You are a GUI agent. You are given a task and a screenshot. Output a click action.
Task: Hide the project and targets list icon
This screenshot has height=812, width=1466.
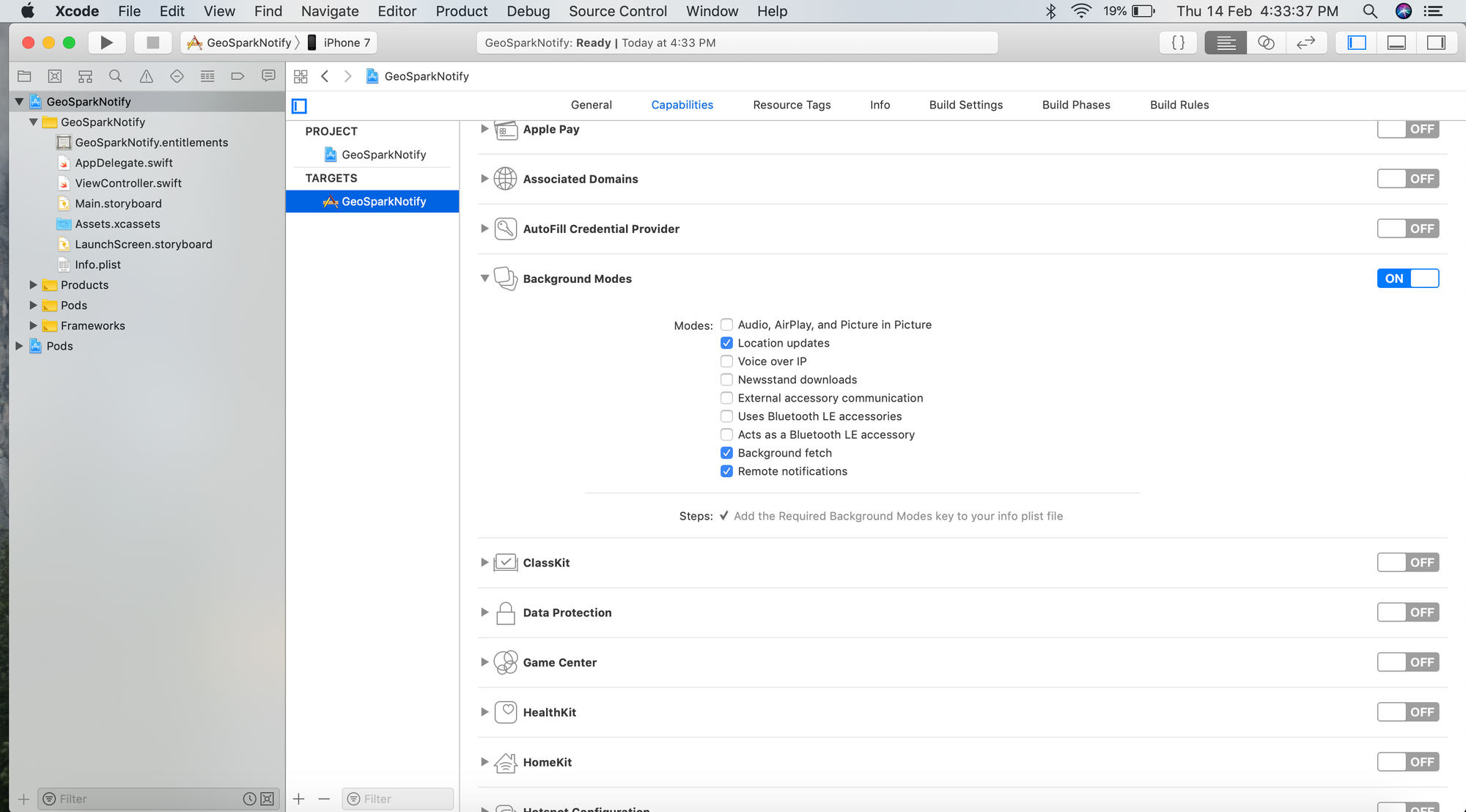point(299,106)
